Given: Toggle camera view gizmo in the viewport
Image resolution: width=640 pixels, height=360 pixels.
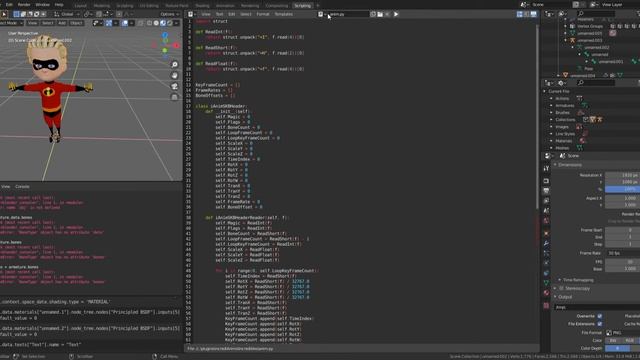Looking at the screenshot, I should (175, 86).
